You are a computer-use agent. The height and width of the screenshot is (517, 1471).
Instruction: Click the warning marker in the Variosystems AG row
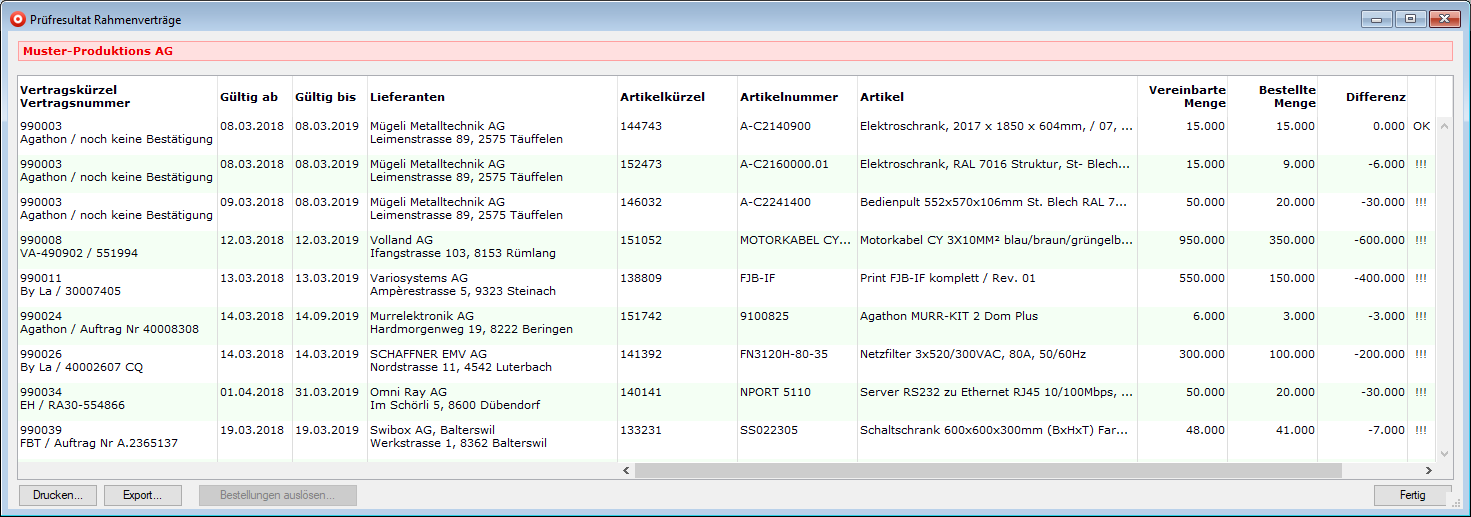1421,279
